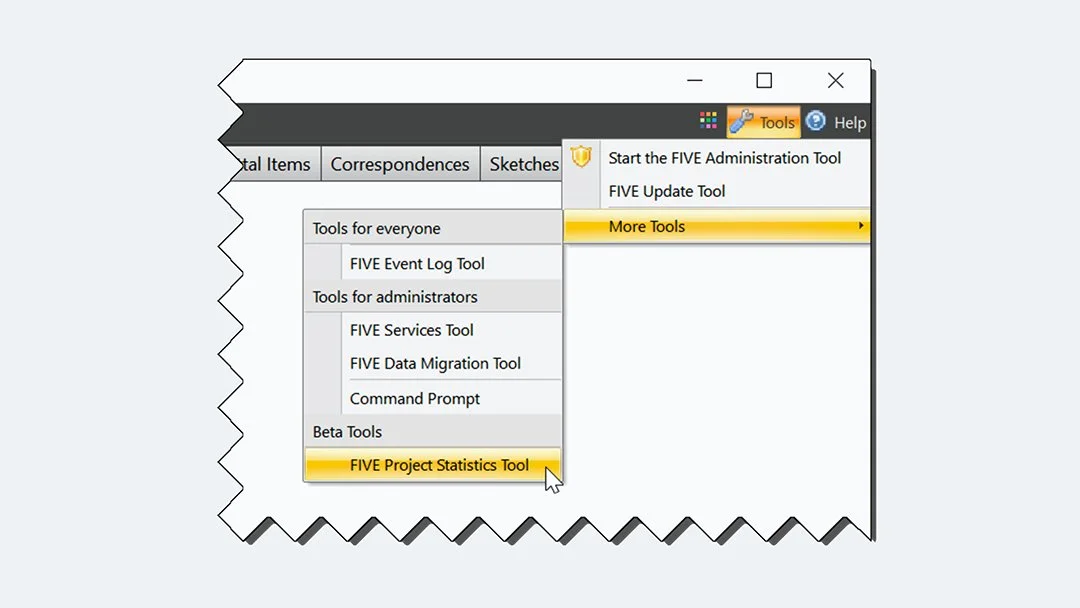Image resolution: width=1080 pixels, height=608 pixels.
Task: Close the application window
Action: (x=835, y=81)
